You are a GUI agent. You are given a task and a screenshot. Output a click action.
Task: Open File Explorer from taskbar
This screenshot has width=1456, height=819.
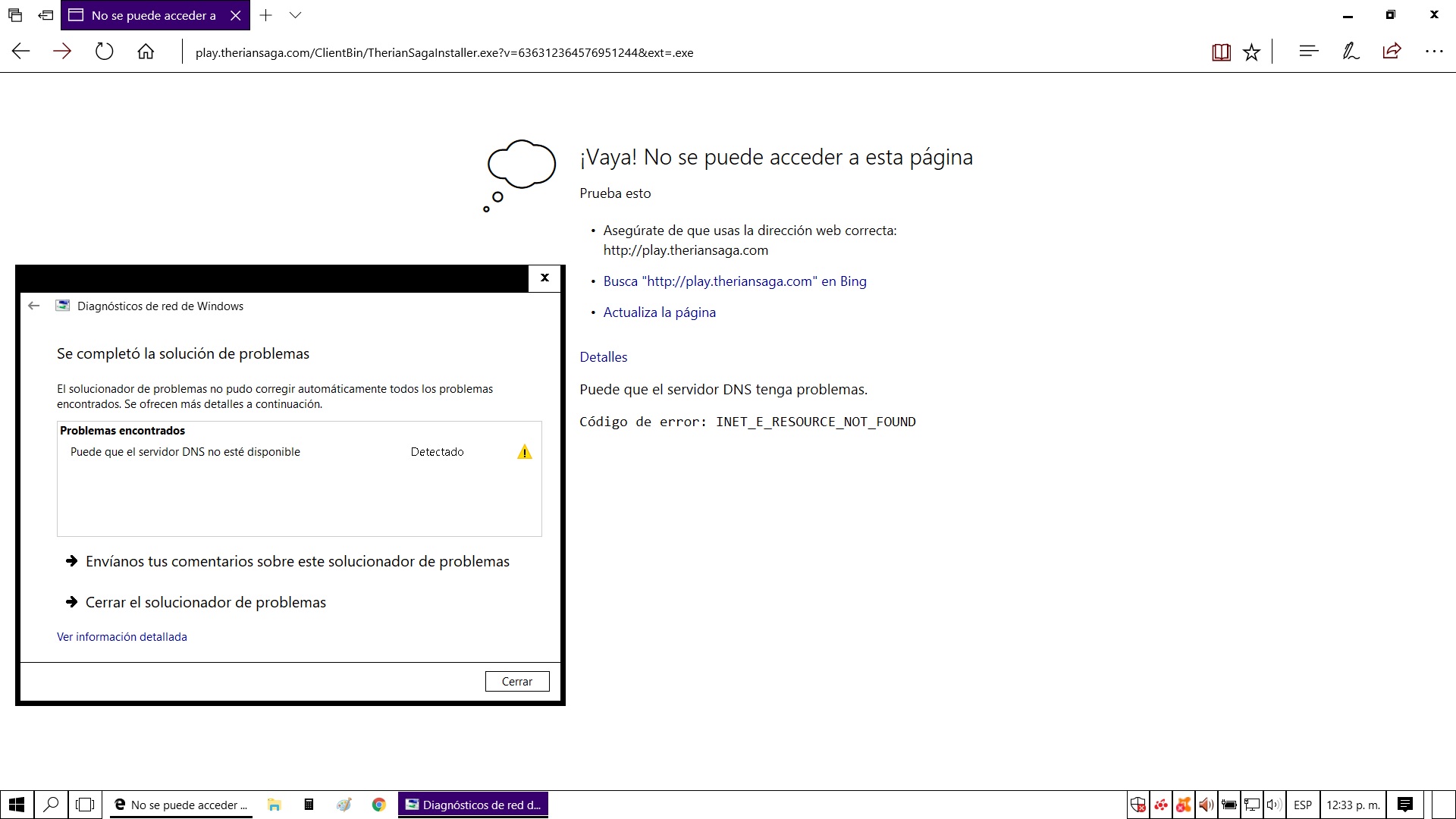point(275,805)
